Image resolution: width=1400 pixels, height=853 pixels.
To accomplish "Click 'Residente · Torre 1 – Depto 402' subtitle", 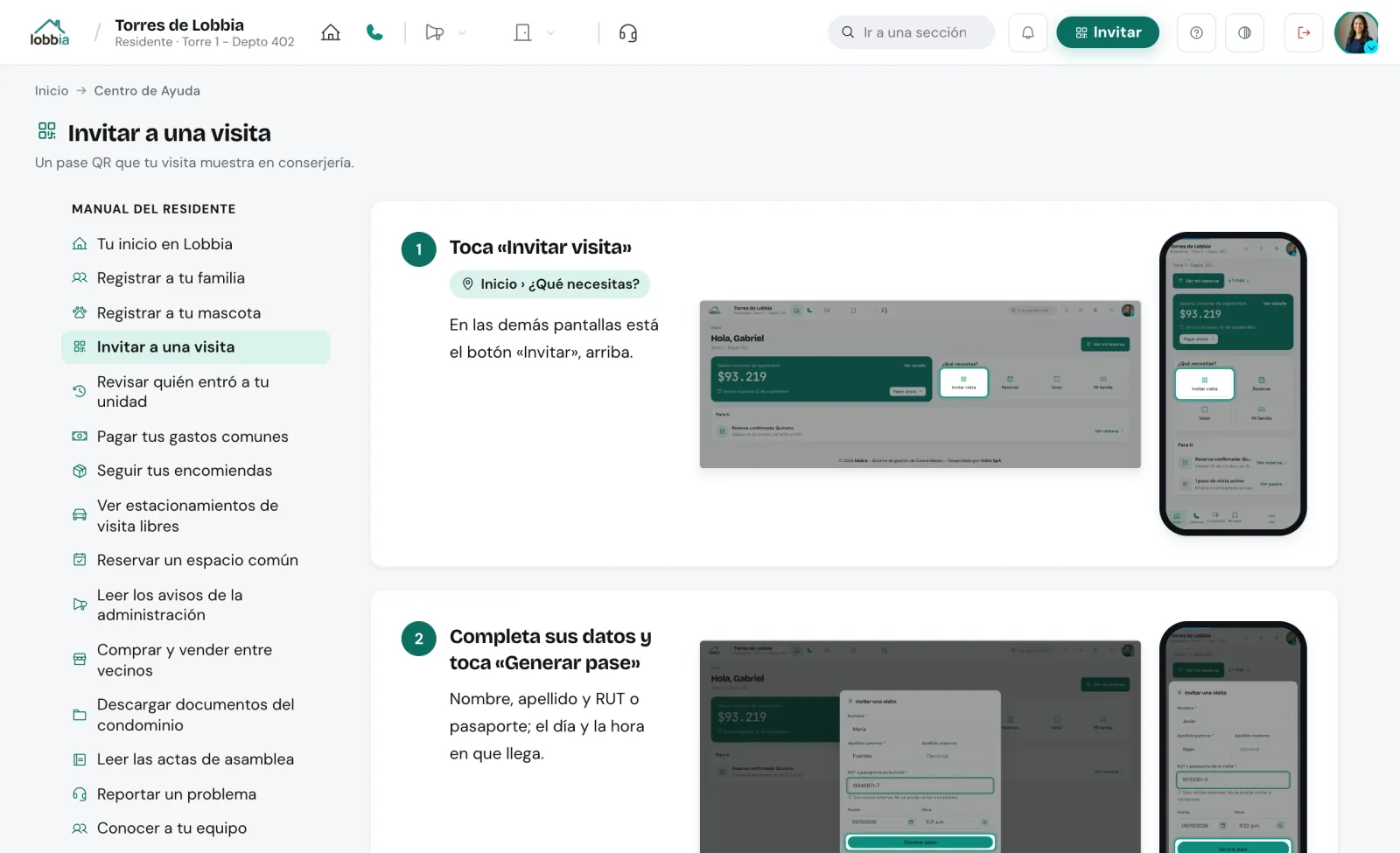I will tap(205, 42).
